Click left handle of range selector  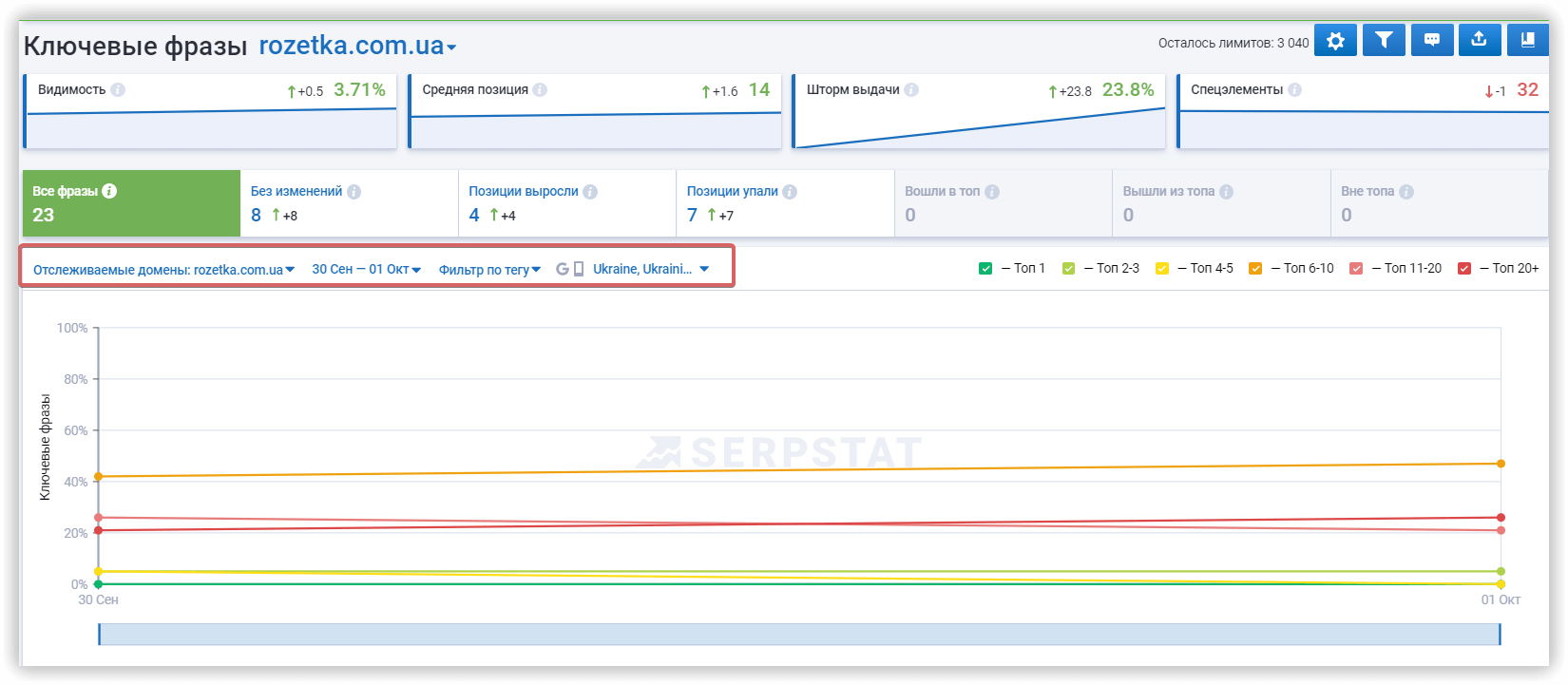pyautogui.click(x=99, y=634)
